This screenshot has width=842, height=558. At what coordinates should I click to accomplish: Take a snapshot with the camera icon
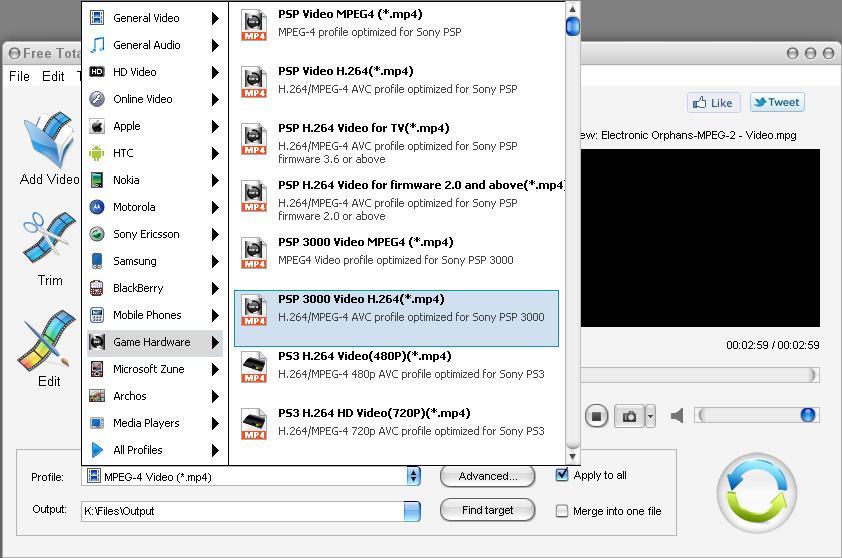coord(629,416)
